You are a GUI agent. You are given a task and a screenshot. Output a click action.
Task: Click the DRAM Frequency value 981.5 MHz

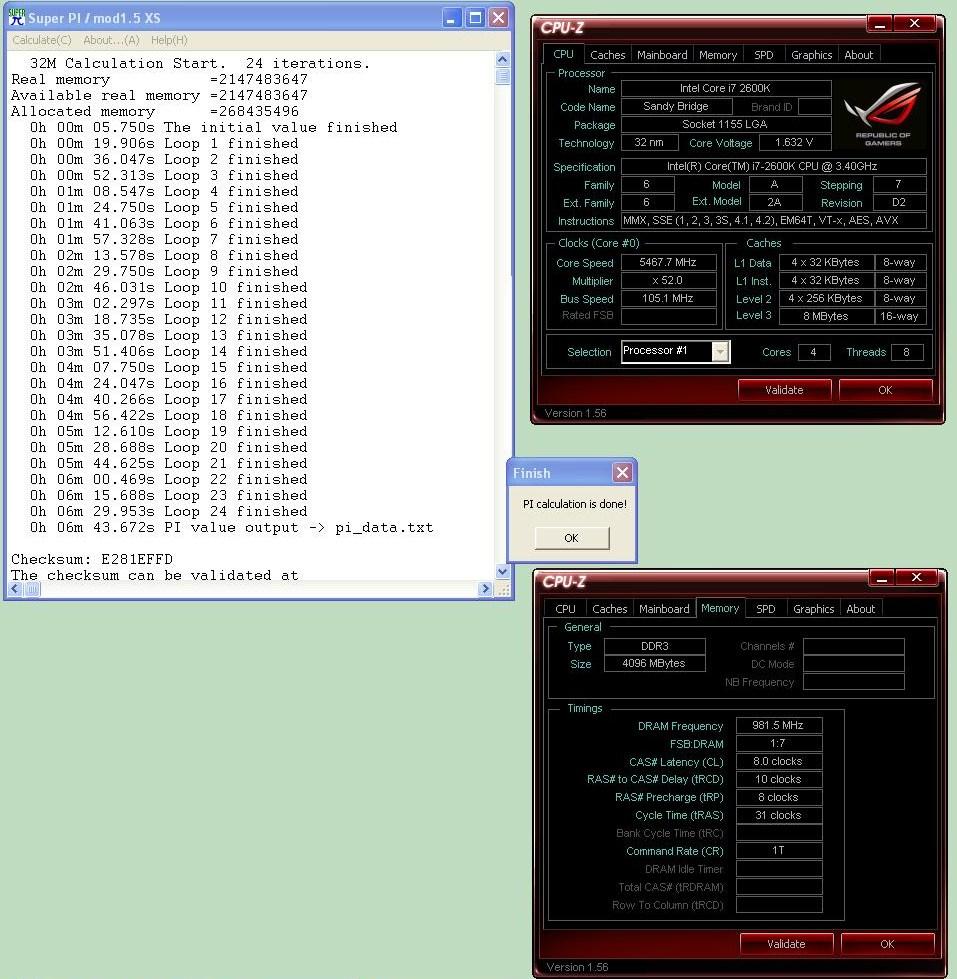[778, 726]
